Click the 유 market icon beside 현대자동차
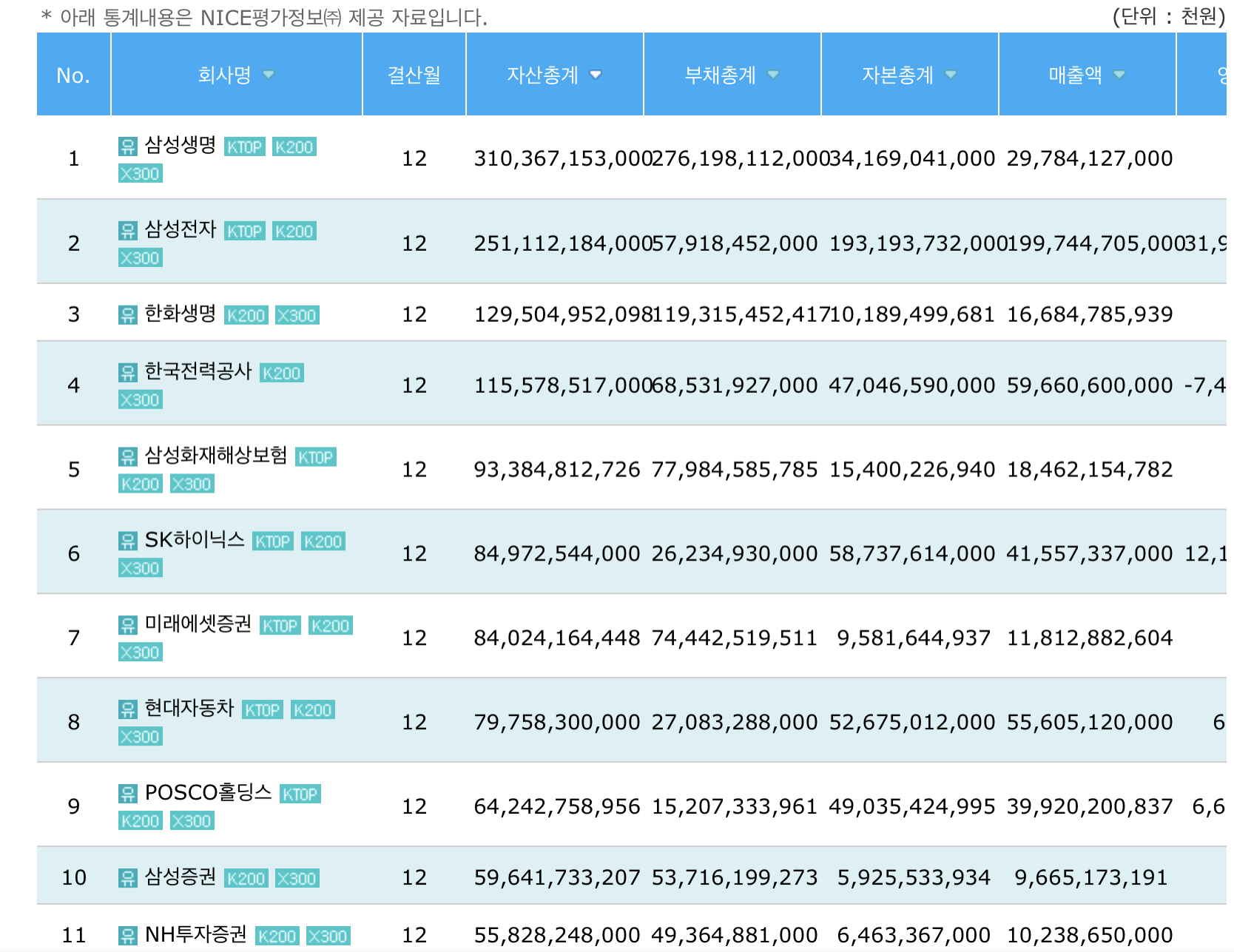Image resolution: width=1234 pixels, height=952 pixels. tap(128, 710)
